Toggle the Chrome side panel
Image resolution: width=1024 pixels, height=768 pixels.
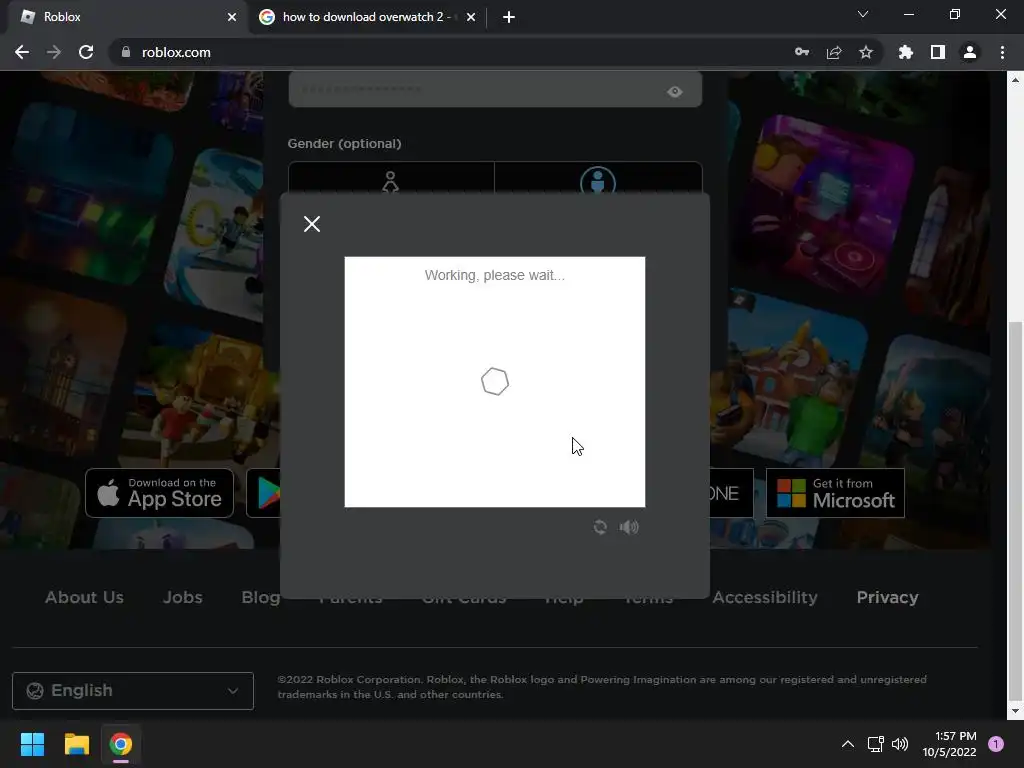[938, 52]
